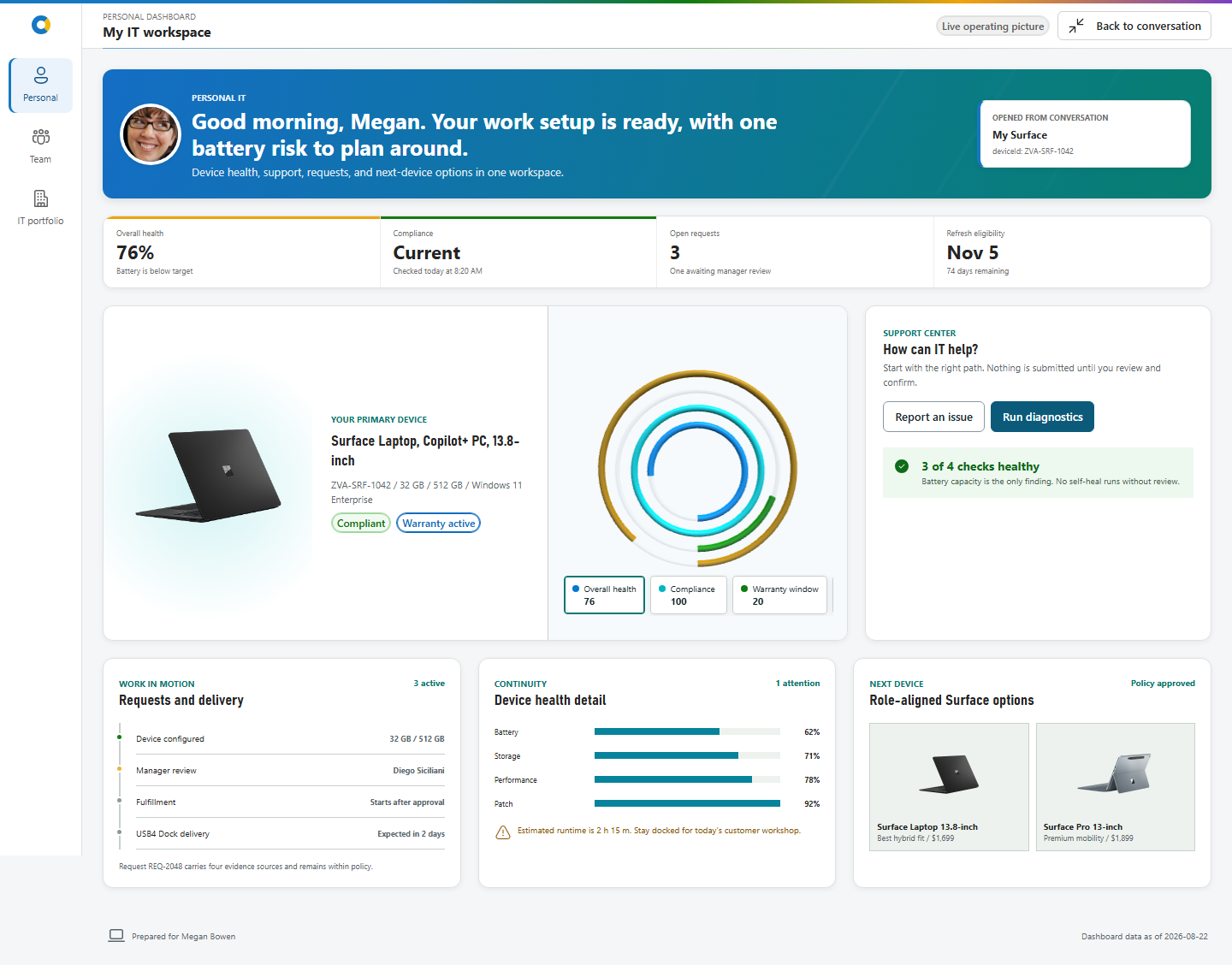
Task: Open the Open requests tile
Action: [795, 252]
